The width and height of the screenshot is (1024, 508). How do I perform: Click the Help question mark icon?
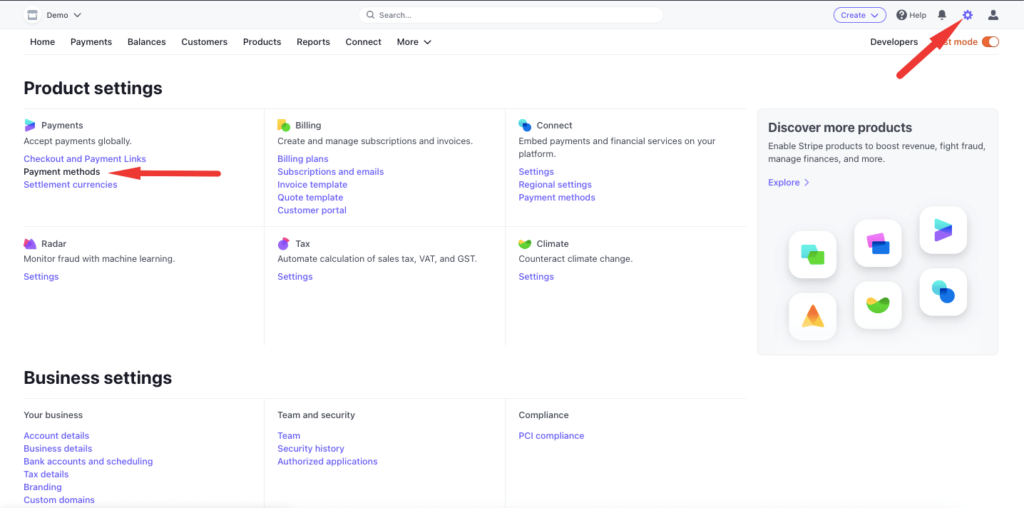click(901, 14)
